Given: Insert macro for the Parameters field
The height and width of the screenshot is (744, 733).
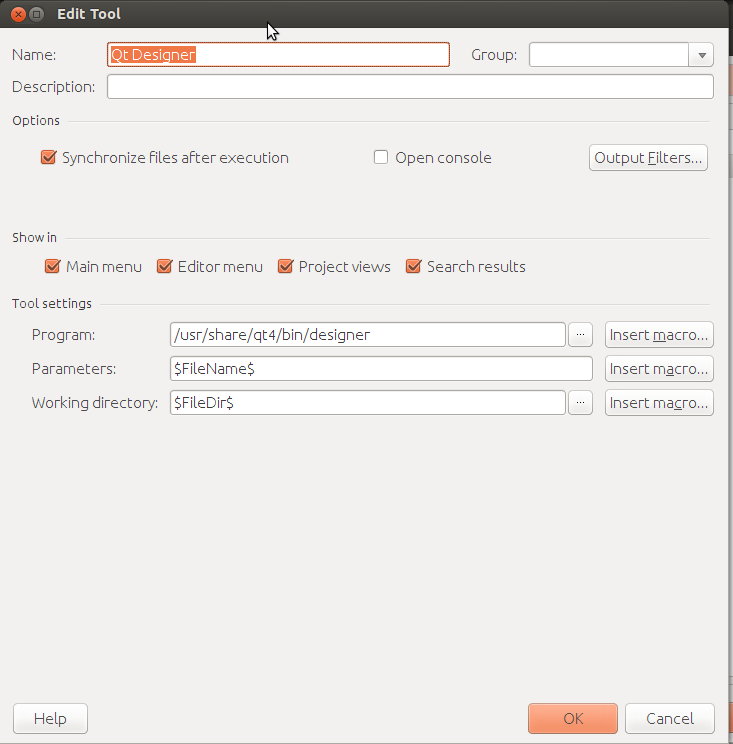Looking at the screenshot, I should [659, 369].
